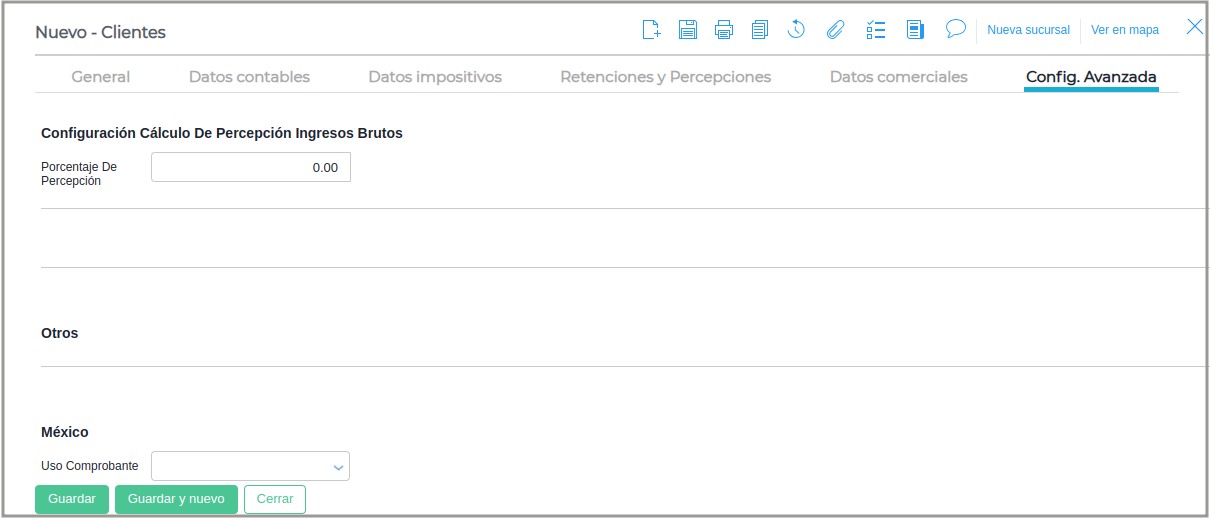The height and width of the screenshot is (519, 1210).
Task: Click the news page icon
Action: (x=915, y=30)
